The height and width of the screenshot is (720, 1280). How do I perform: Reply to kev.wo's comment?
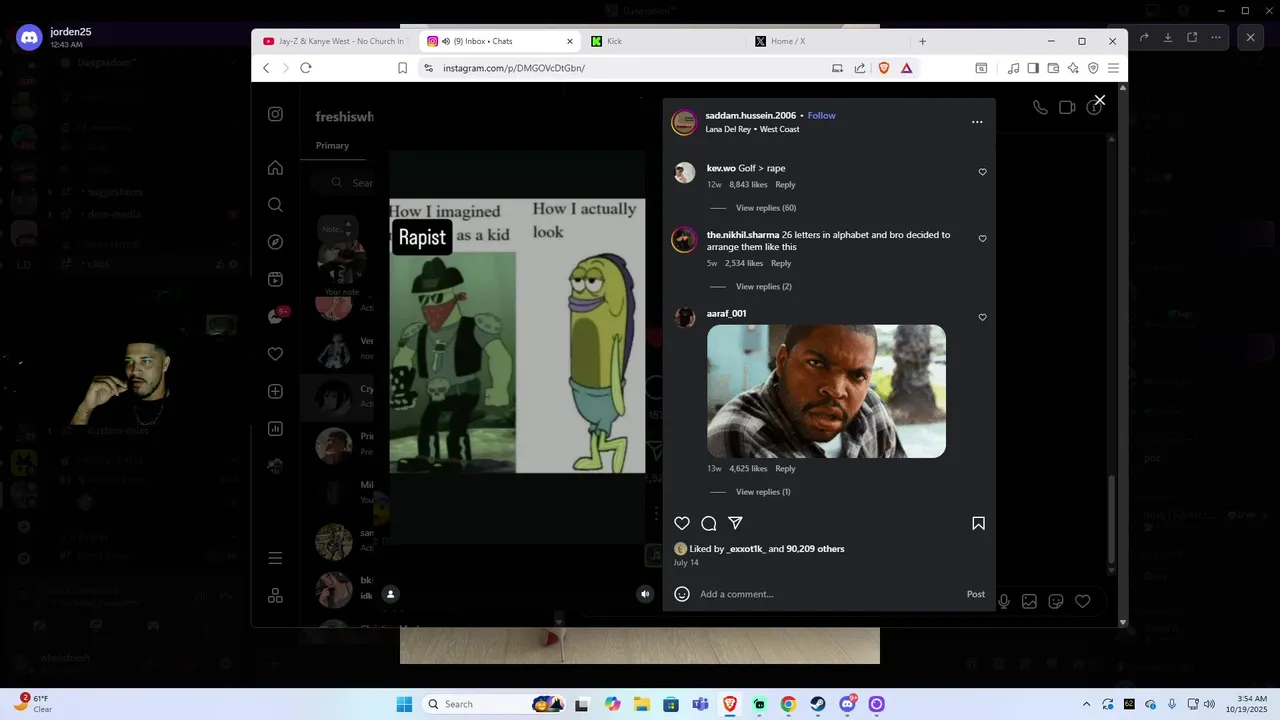click(785, 185)
